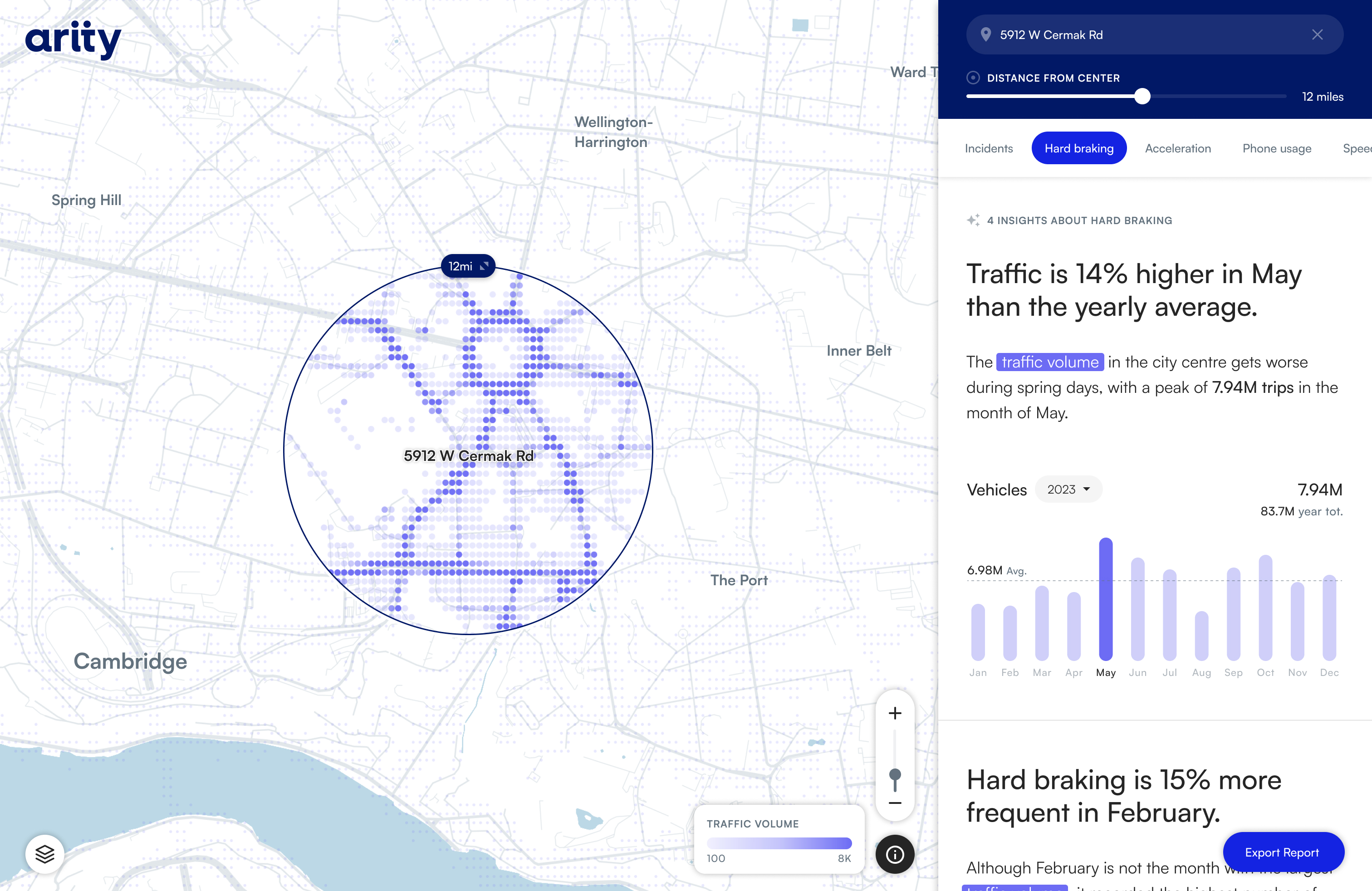
Task: Switch to the Acceleration tab
Action: coord(1178,148)
